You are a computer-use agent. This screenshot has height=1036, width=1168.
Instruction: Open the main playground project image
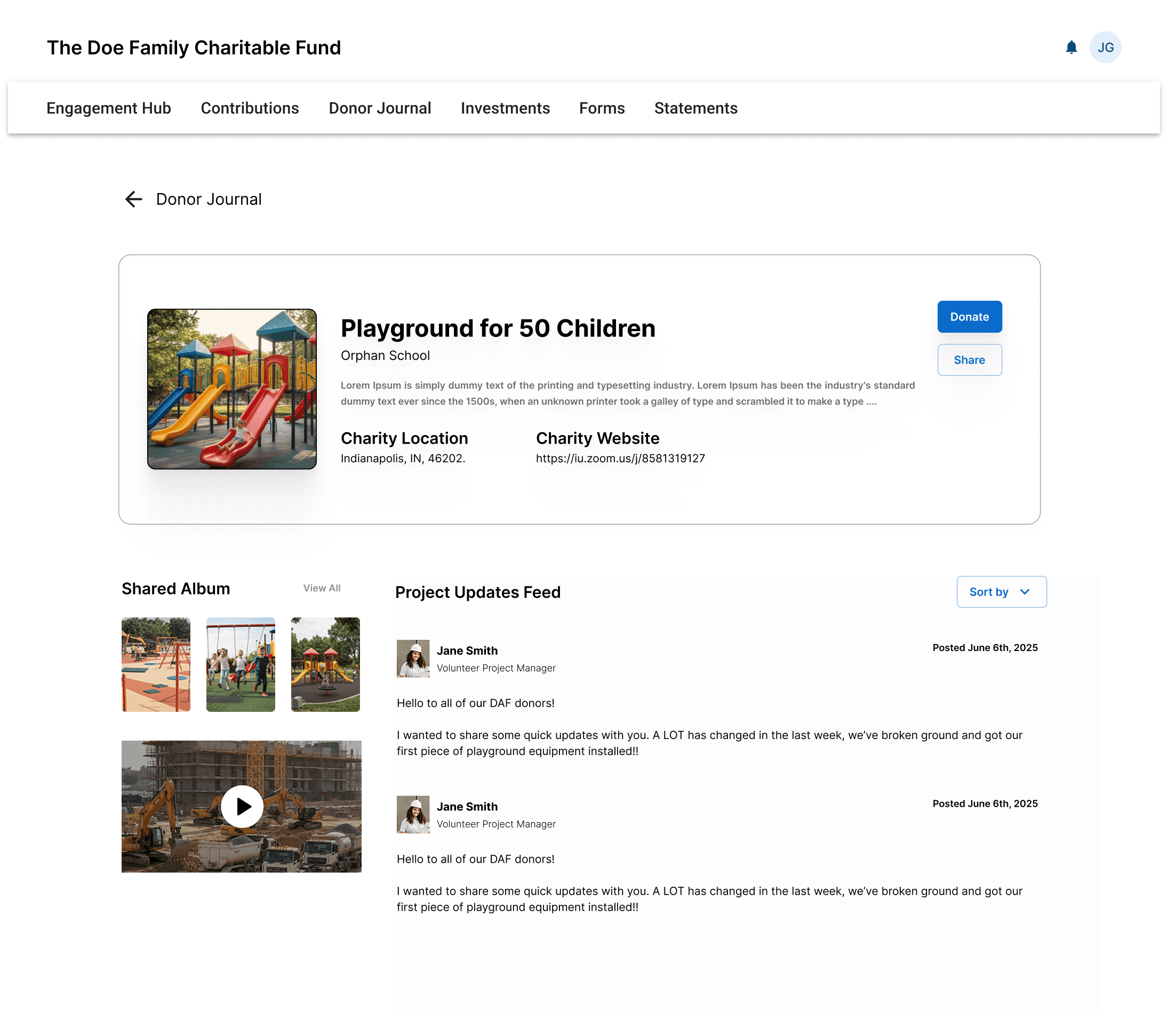pos(231,389)
